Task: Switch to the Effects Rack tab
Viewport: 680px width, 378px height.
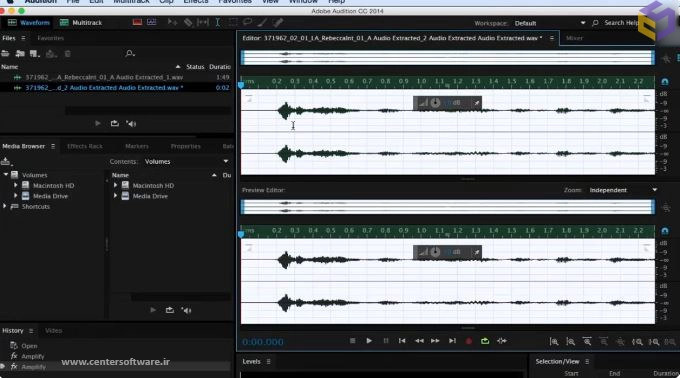Action: pos(85,147)
